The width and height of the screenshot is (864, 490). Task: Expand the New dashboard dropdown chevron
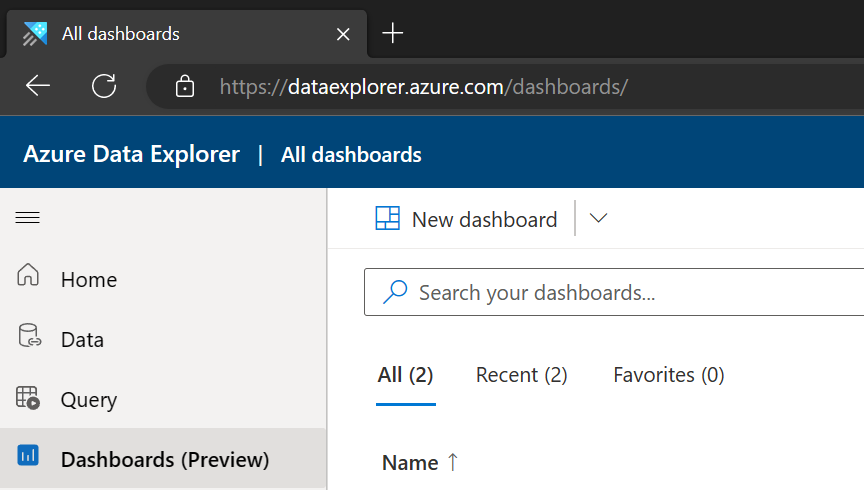point(598,218)
